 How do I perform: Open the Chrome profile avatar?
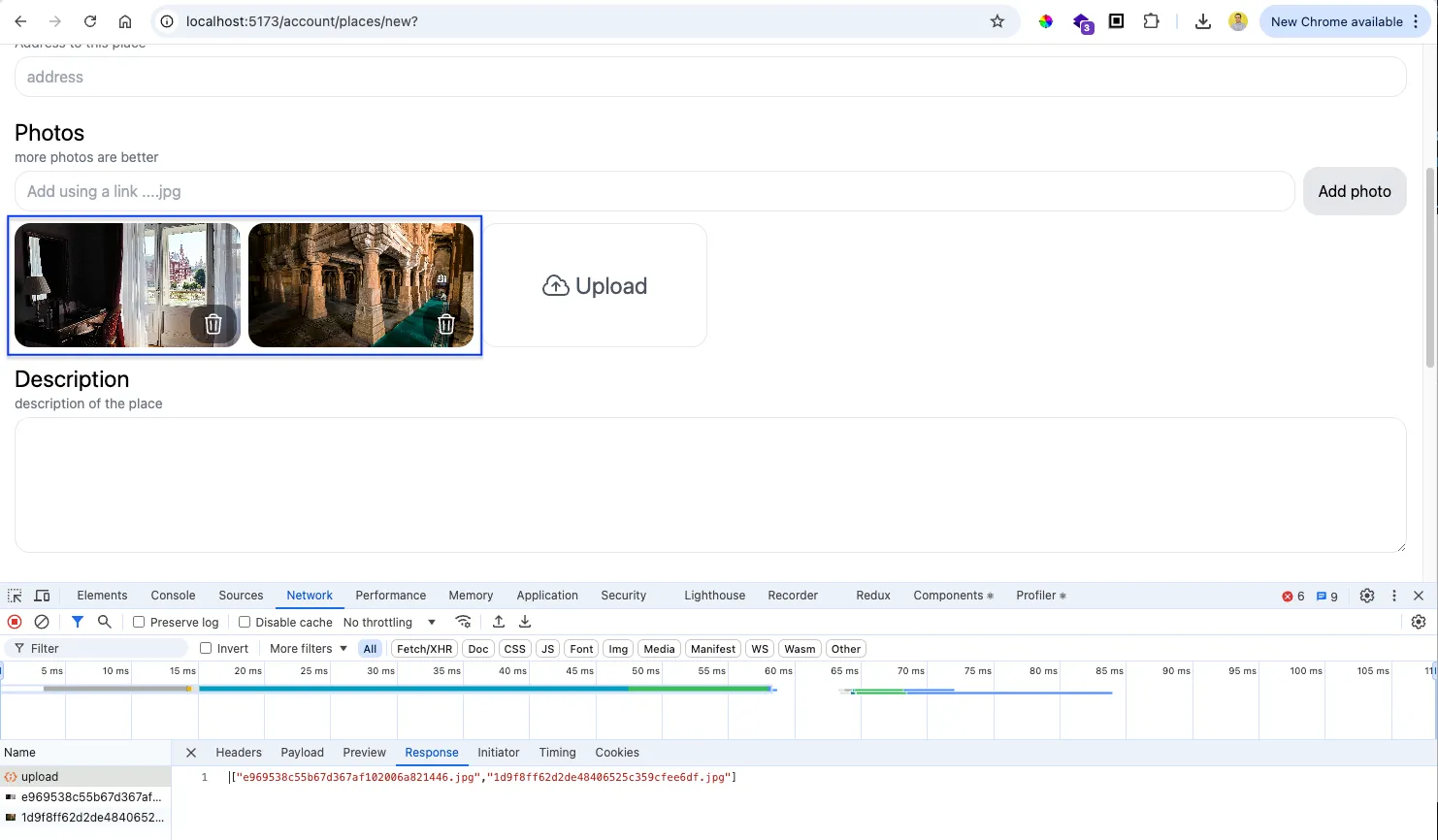click(1238, 21)
